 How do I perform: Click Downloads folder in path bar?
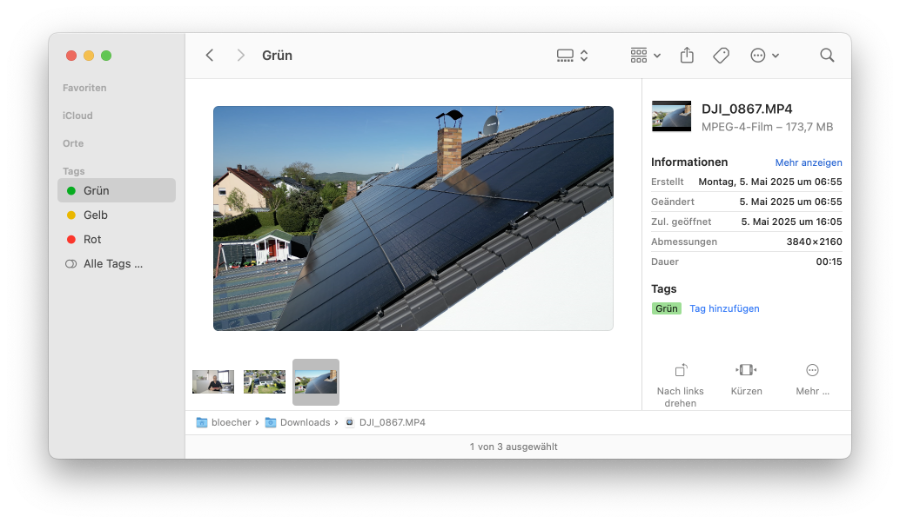pos(298,423)
